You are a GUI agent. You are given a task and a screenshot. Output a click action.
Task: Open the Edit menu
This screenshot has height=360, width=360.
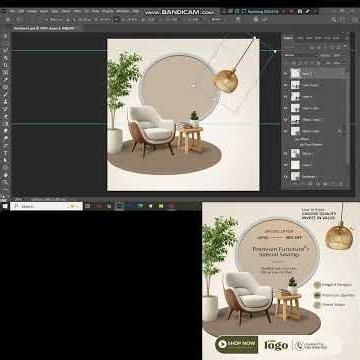point(21,11)
